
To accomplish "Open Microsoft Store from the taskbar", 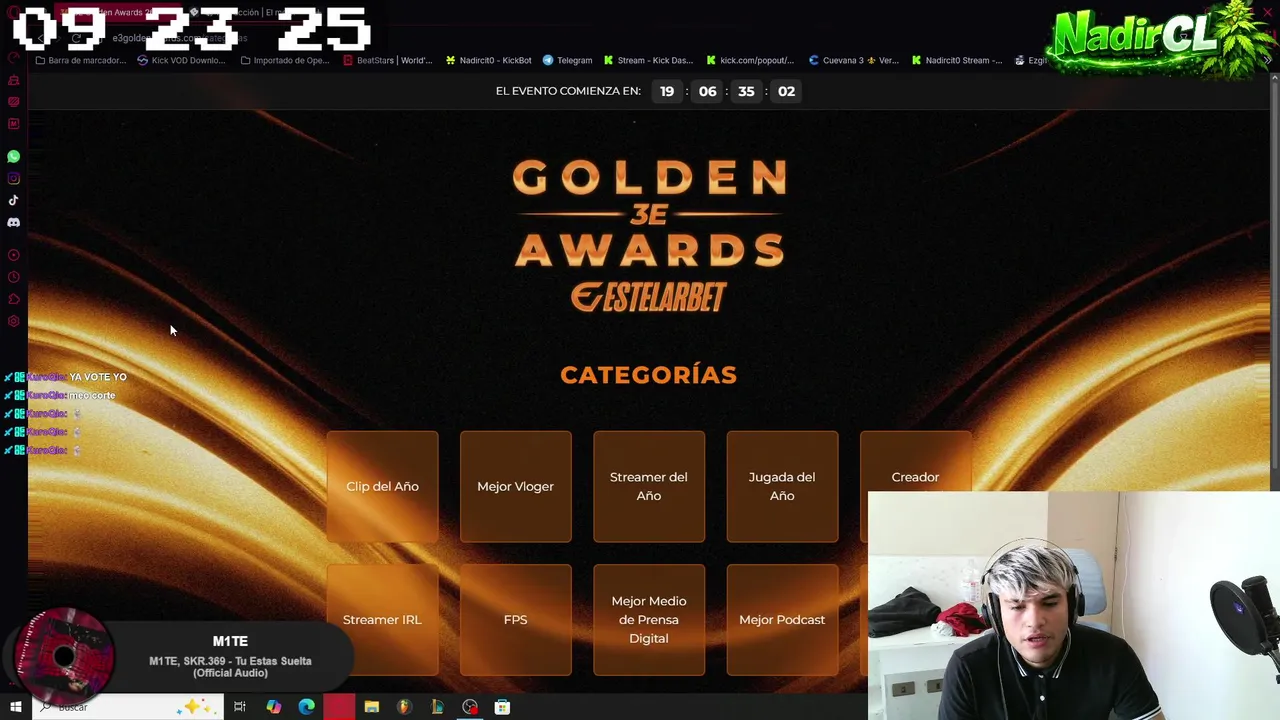I will 502,707.
